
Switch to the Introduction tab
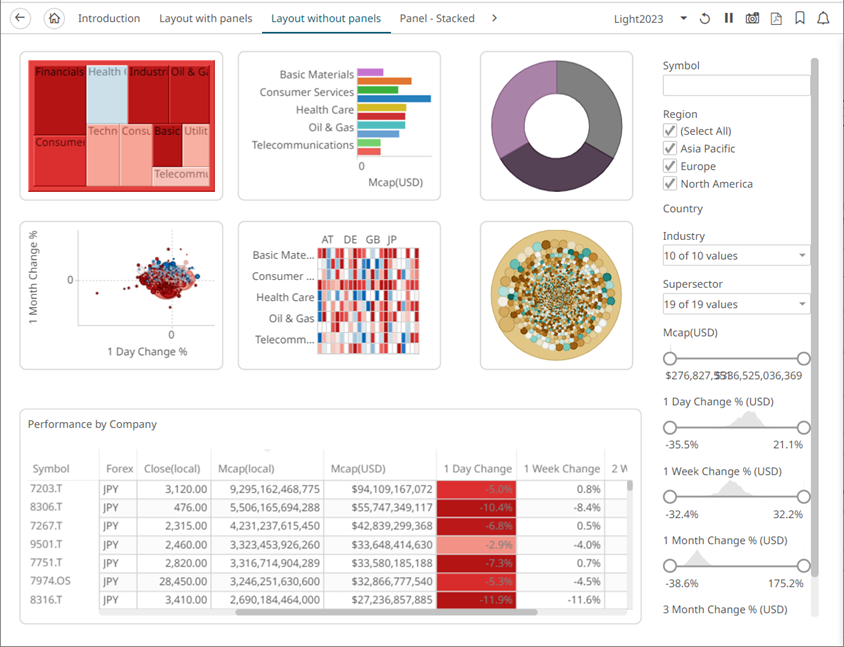(x=109, y=18)
